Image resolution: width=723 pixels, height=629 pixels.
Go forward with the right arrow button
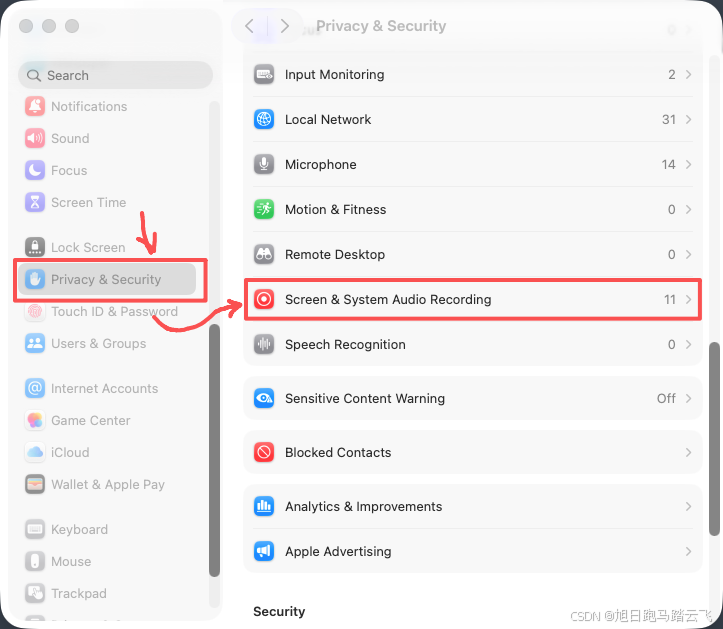(x=284, y=26)
